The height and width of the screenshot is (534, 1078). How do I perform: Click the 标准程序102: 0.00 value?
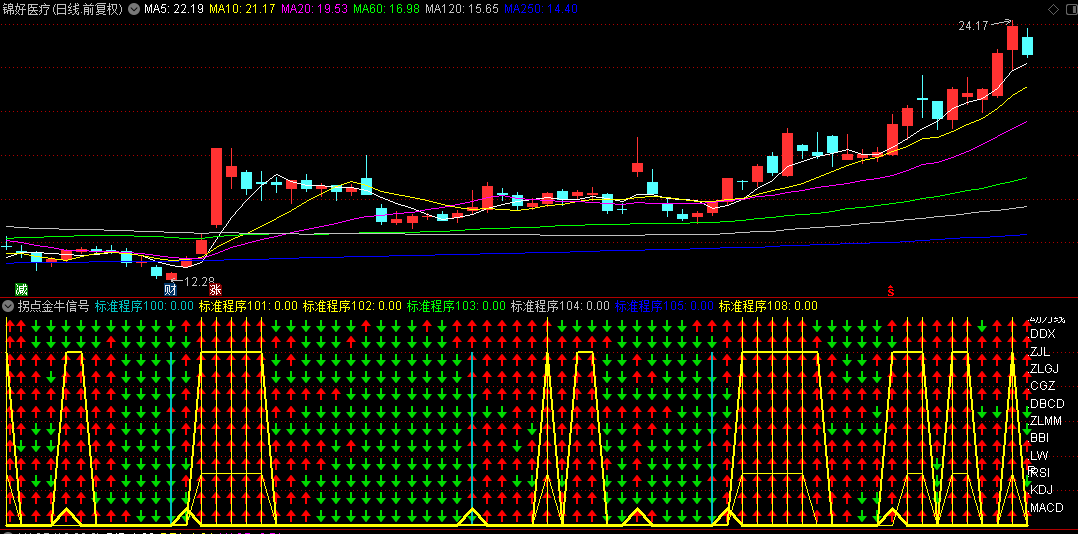tap(352, 306)
